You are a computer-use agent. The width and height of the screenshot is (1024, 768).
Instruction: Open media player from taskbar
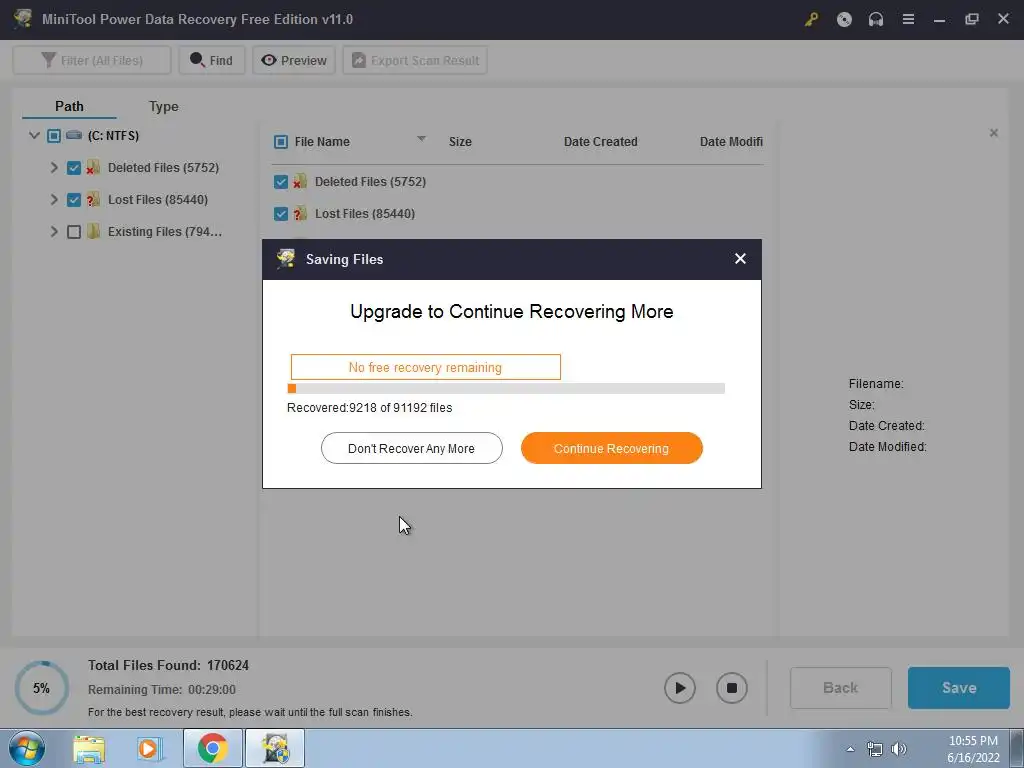150,749
